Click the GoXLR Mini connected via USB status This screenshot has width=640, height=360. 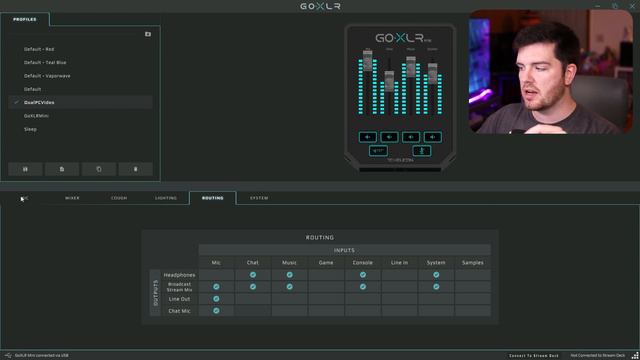pyautogui.click(x=42, y=356)
